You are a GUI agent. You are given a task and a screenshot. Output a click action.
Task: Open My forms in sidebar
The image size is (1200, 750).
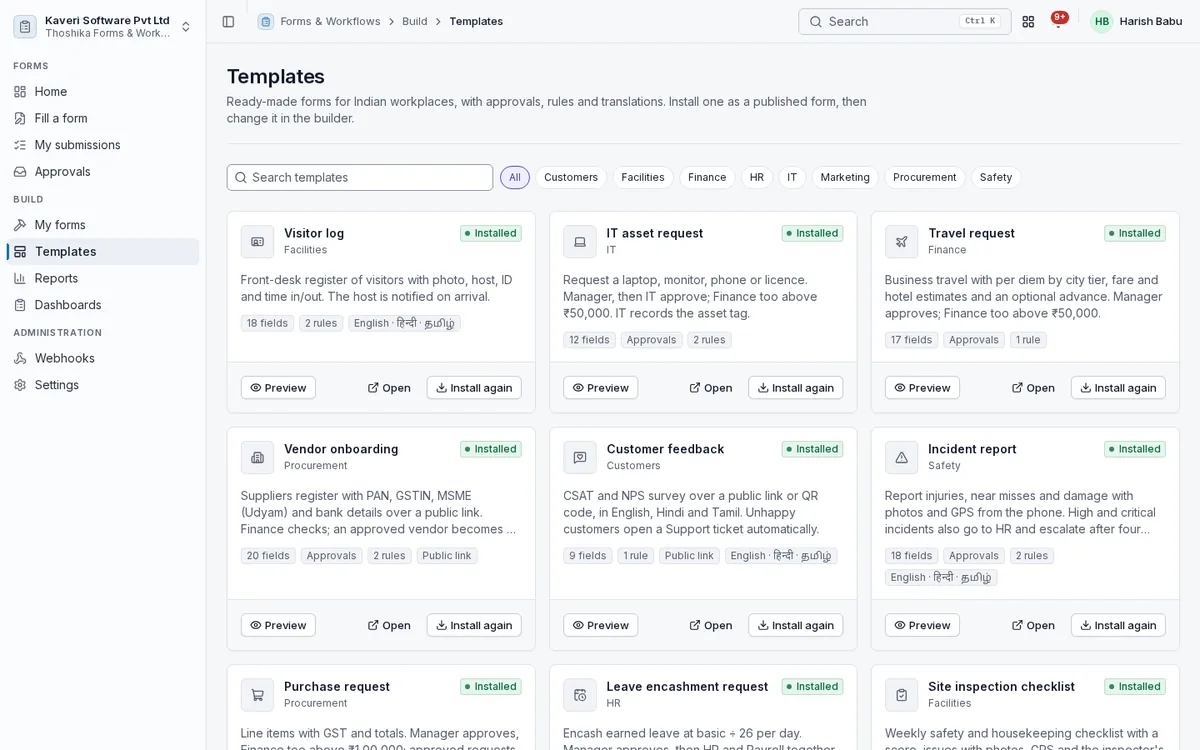tap(103, 225)
